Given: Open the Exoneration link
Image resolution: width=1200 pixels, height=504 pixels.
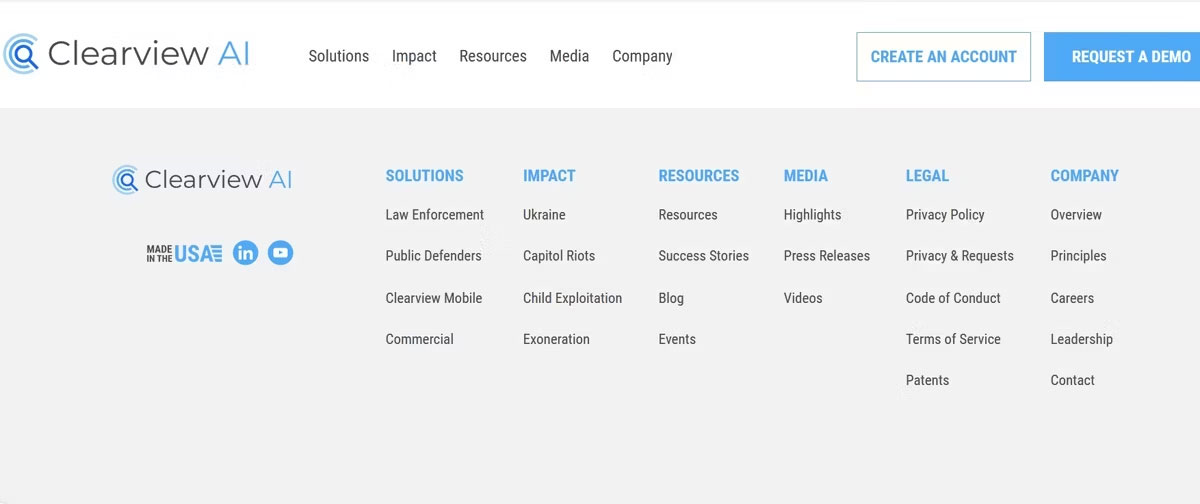Looking at the screenshot, I should click(x=557, y=339).
